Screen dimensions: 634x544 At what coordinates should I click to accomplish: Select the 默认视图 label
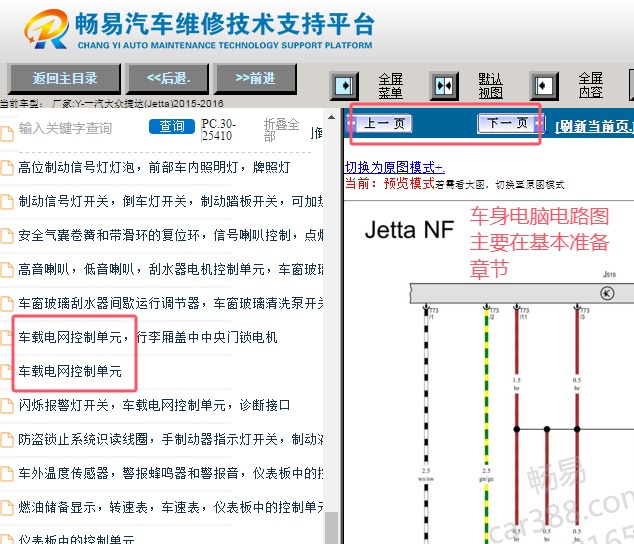click(x=490, y=86)
